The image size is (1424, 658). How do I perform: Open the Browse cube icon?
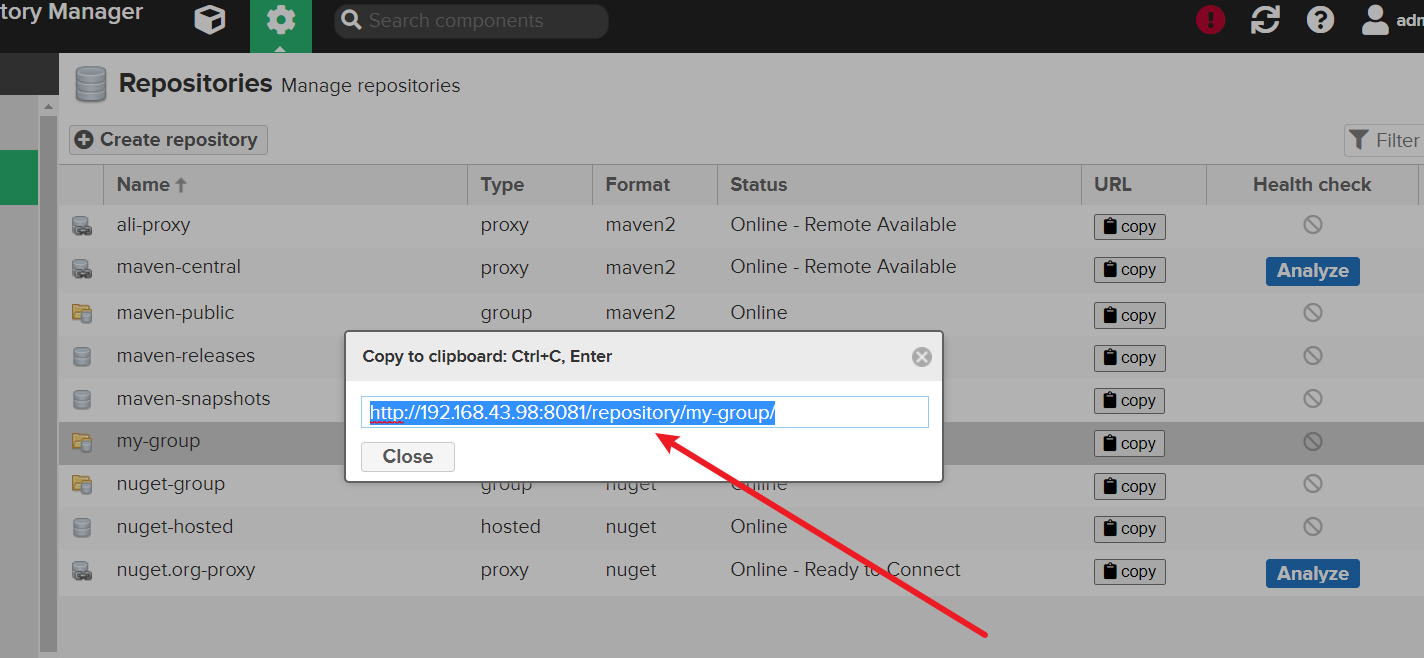click(x=210, y=20)
